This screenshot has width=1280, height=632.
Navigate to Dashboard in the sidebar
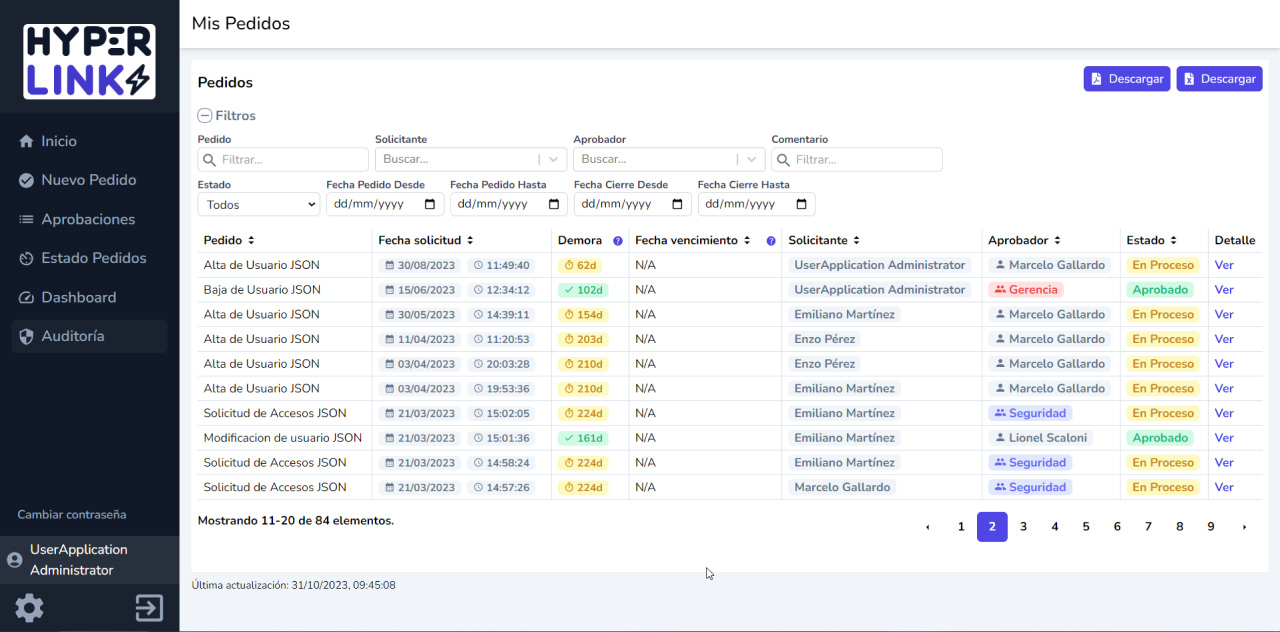[78, 297]
